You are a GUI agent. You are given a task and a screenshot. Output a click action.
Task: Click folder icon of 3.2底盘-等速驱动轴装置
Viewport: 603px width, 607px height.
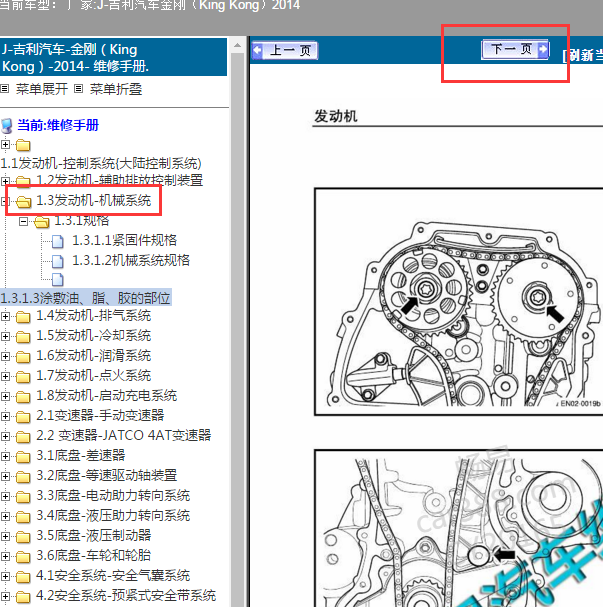coord(23,477)
